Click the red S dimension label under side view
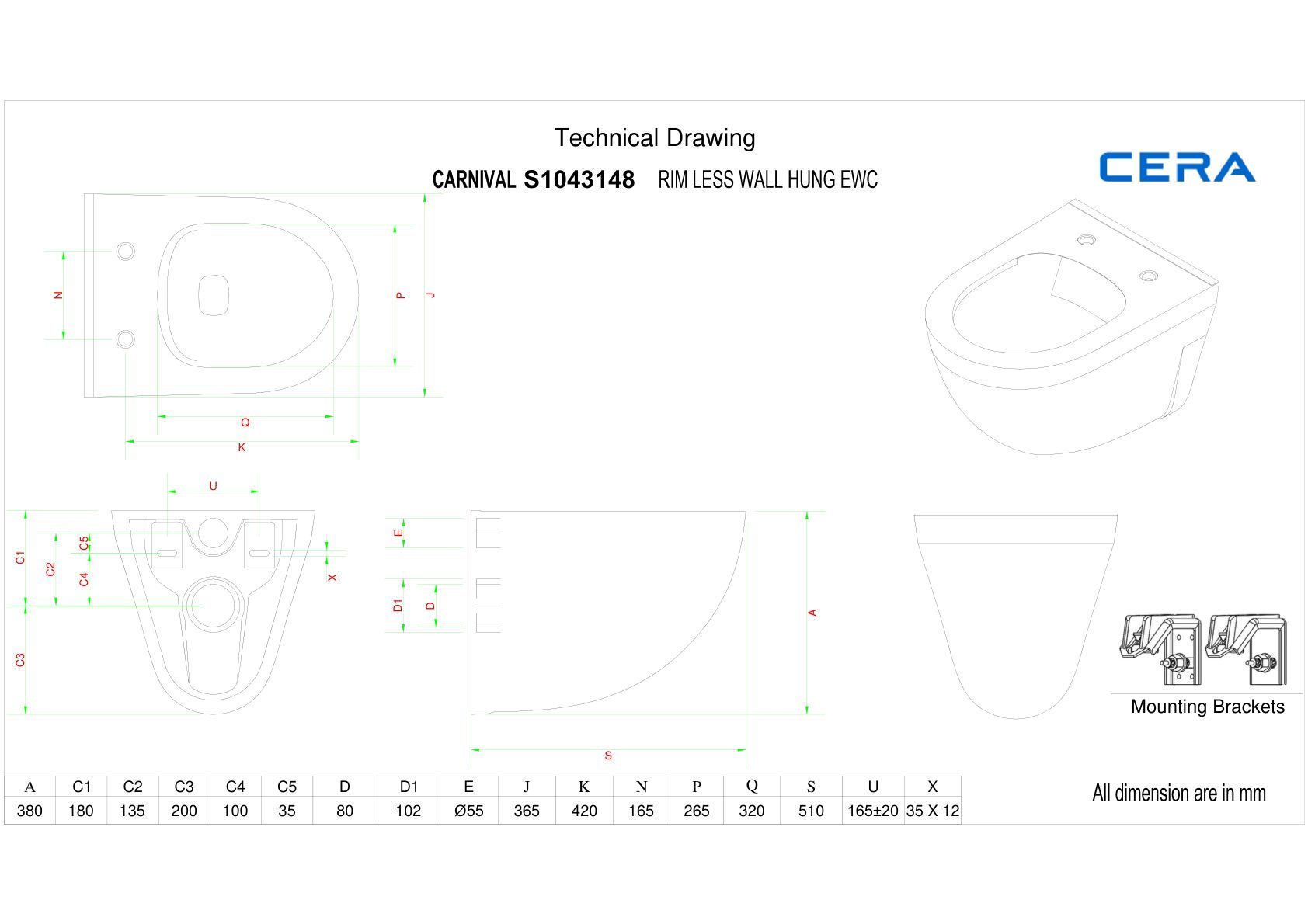Screen dimensions: 1308x924 point(608,756)
